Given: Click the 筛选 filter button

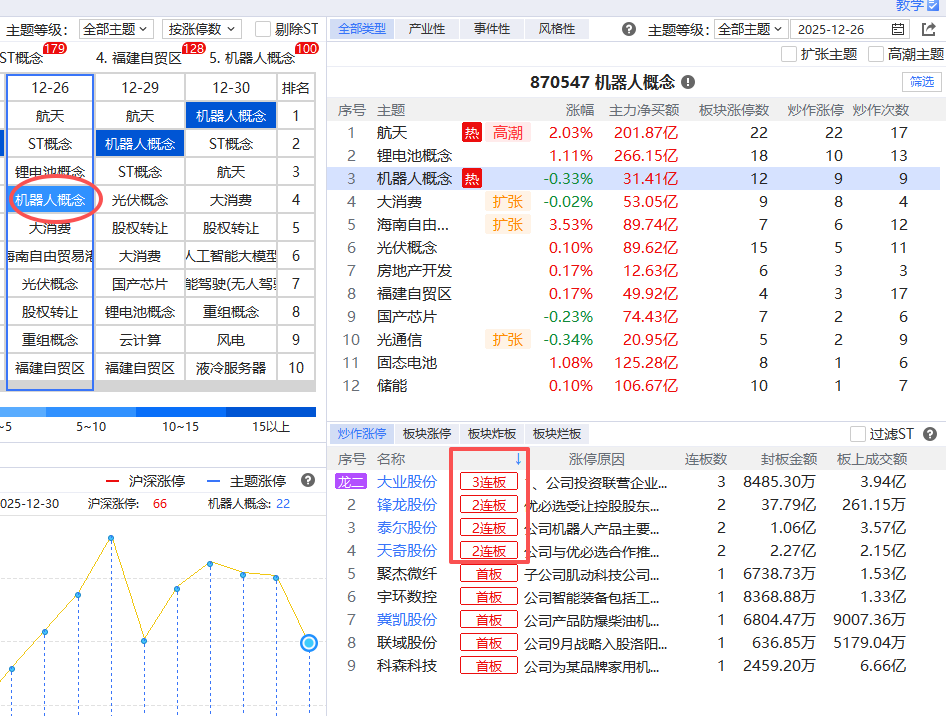Looking at the screenshot, I should pos(921,82).
